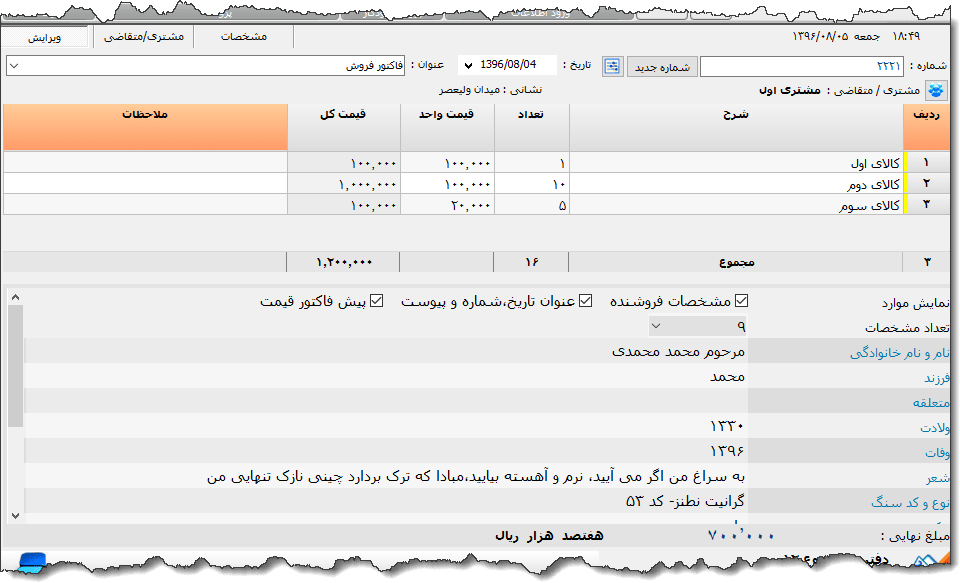This screenshot has width=960, height=583.
Task: Click the blue oval icon at bottom-left
Action: point(30,563)
